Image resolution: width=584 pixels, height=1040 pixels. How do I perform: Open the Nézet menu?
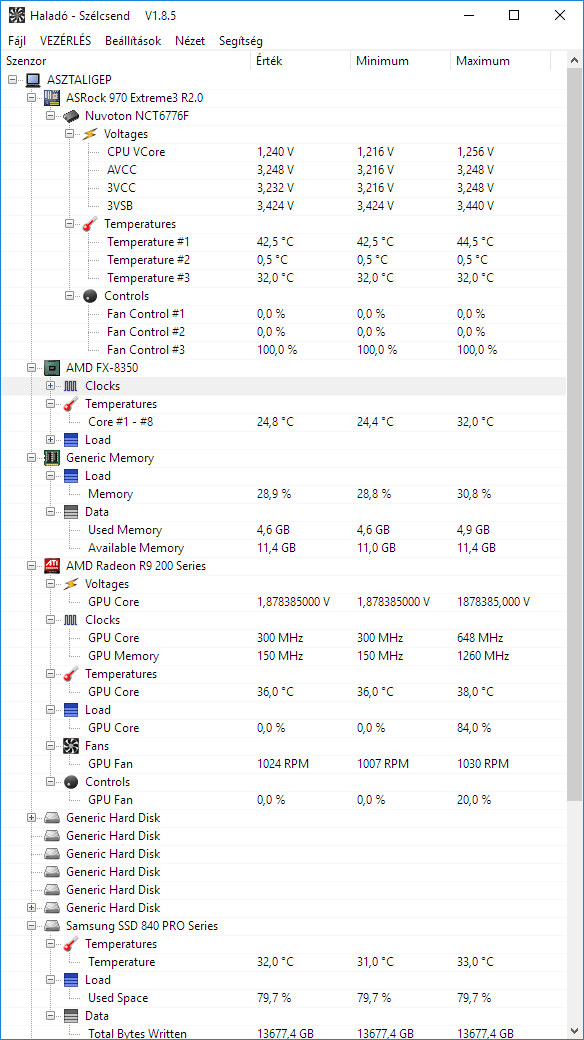(189, 41)
